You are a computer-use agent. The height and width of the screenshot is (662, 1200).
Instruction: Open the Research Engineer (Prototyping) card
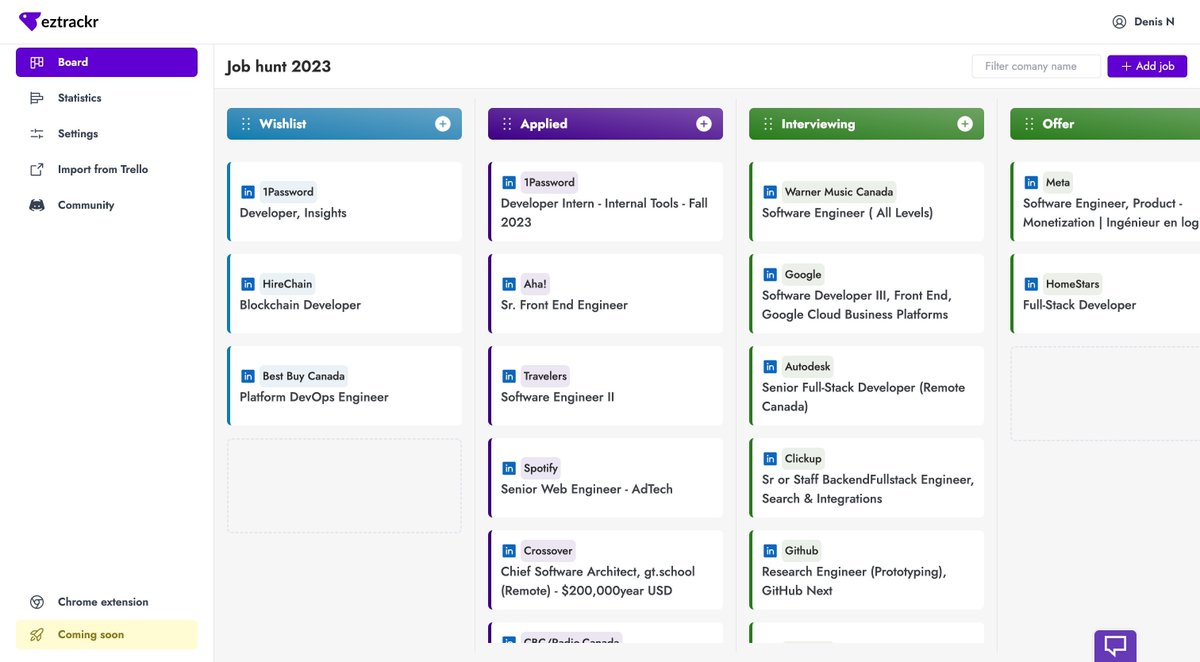coord(866,570)
